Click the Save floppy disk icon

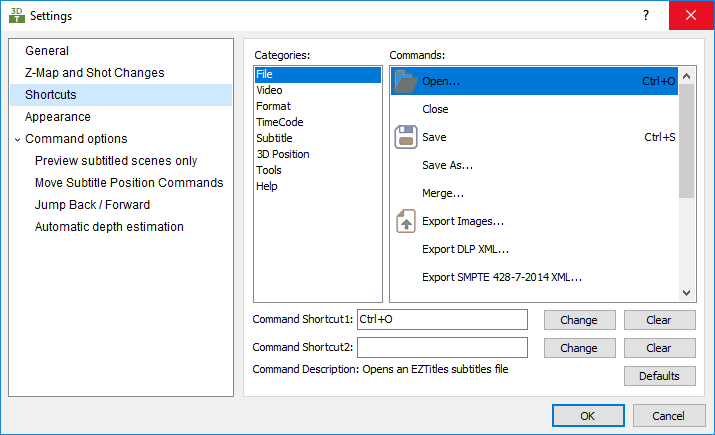coord(406,137)
